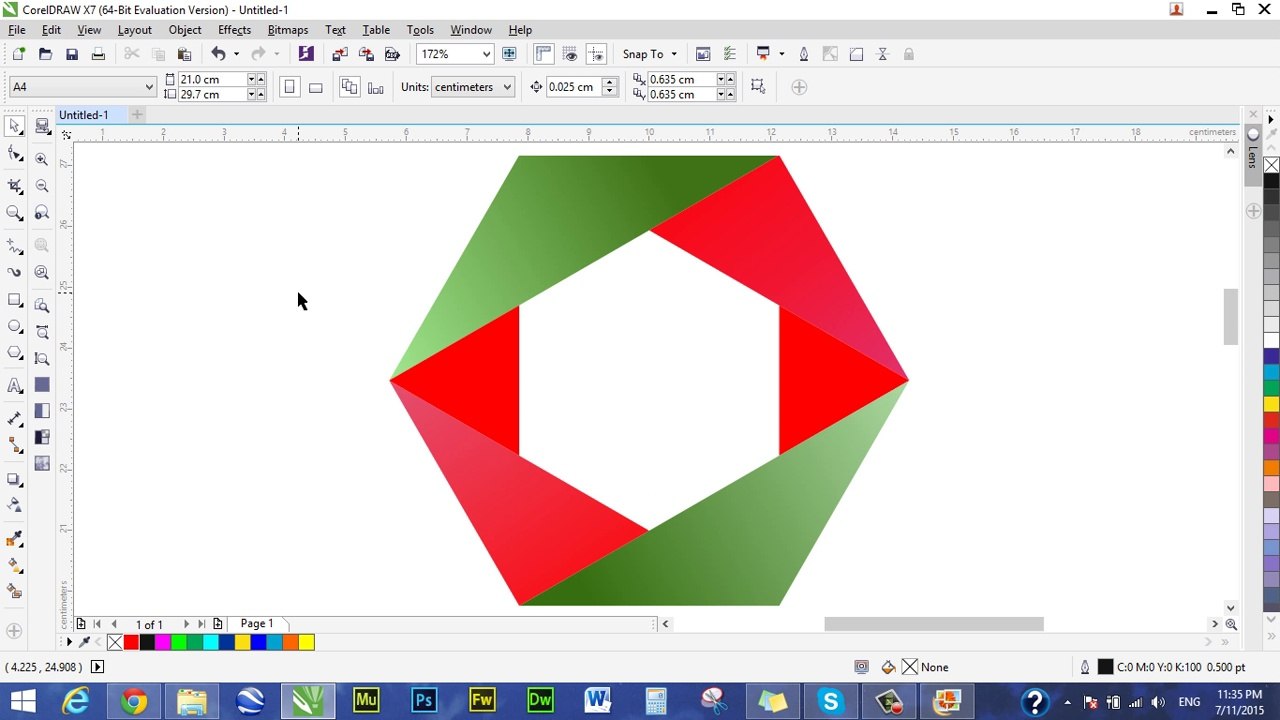Click the Import icon
Screen dimensions: 1280x720
340,54
